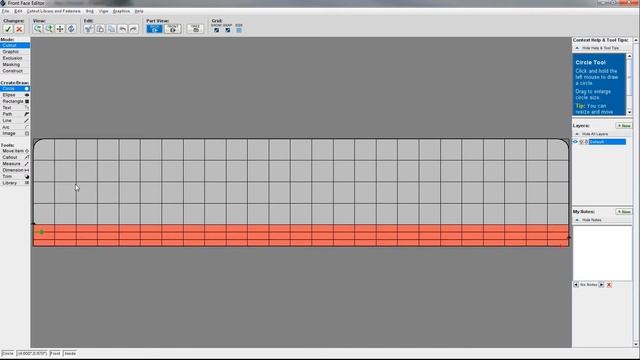
Task: Click the green point on the panel
Action: tap(41, 232)
